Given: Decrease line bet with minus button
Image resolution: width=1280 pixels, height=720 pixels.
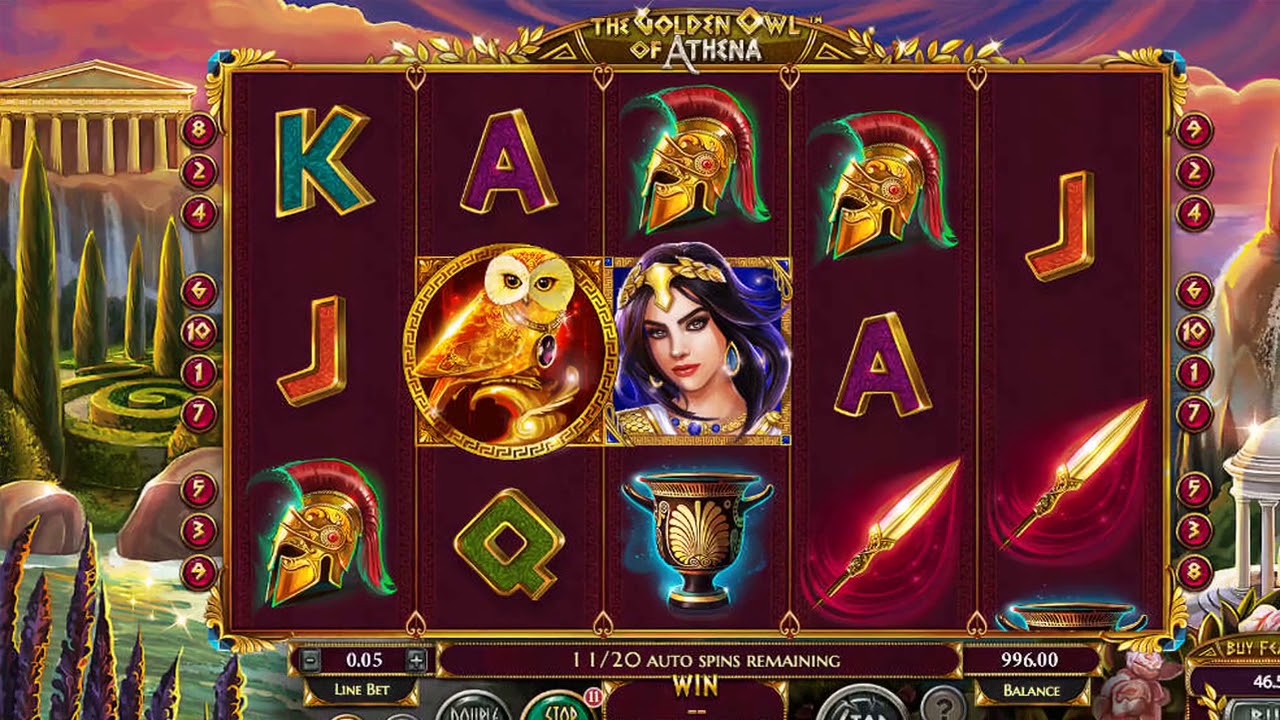Looking at the screenshot, I should tap(311, 661).
